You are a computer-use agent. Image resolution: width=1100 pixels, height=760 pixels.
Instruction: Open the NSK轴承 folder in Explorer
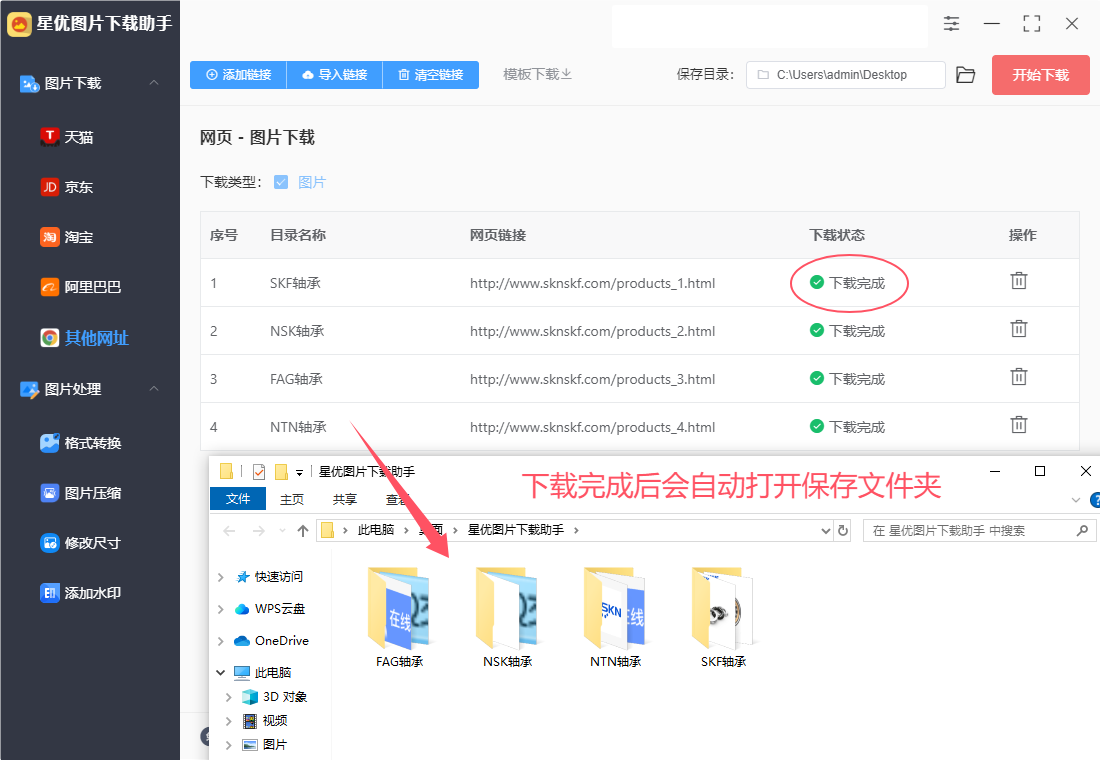click(x=507, y=617)
